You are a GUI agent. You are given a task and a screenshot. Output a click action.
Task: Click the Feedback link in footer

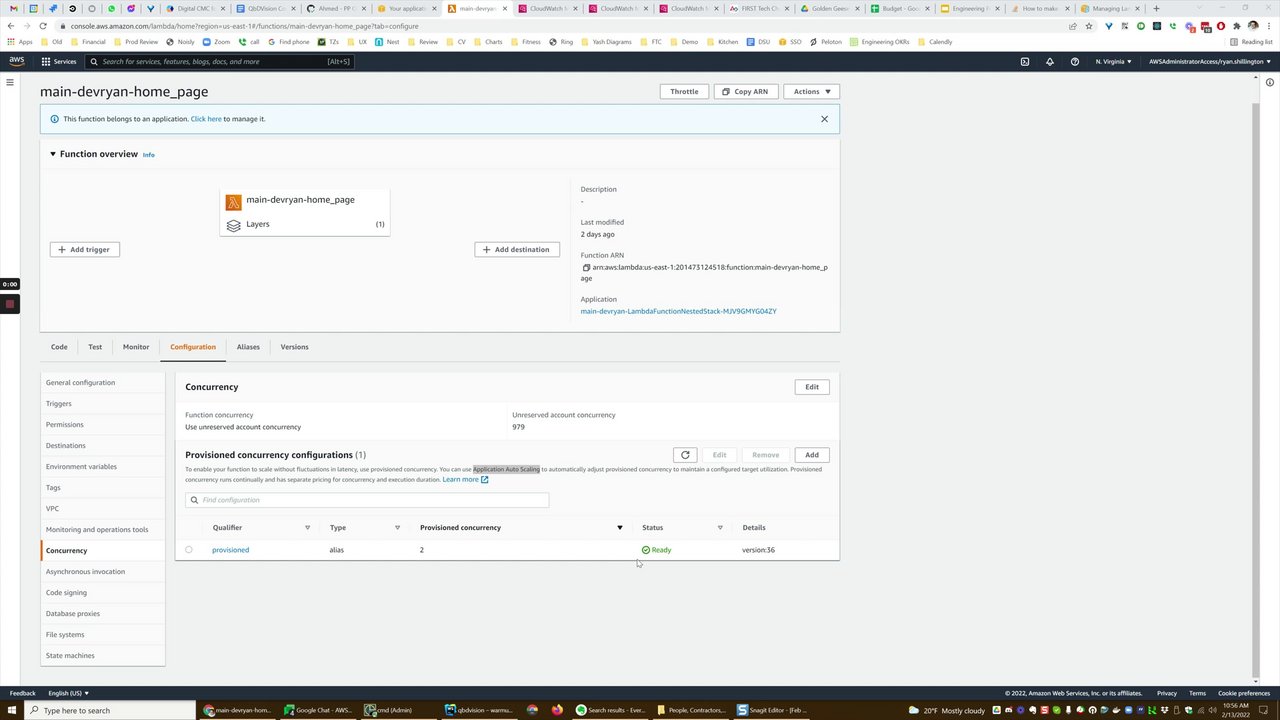point(22,693)
